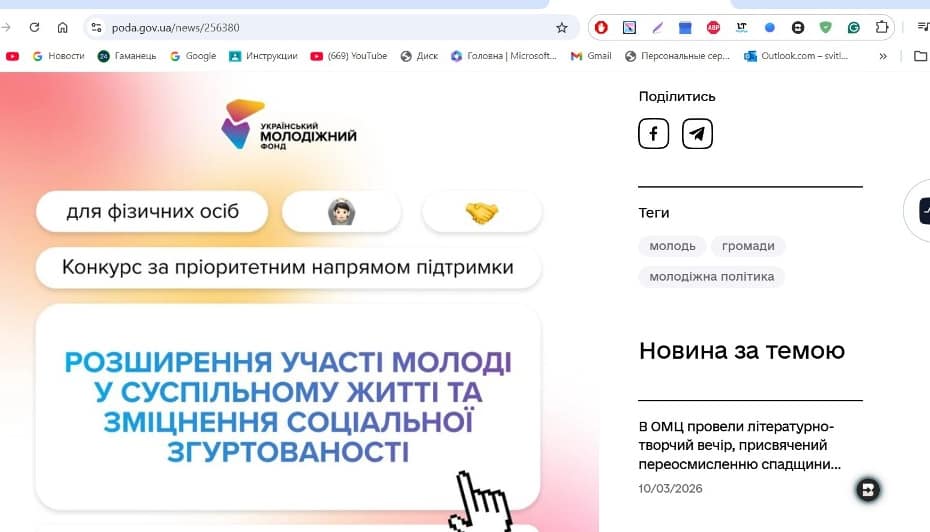Select the громади tag
Screen dimensions: 930x532
(x=748, y=246)
